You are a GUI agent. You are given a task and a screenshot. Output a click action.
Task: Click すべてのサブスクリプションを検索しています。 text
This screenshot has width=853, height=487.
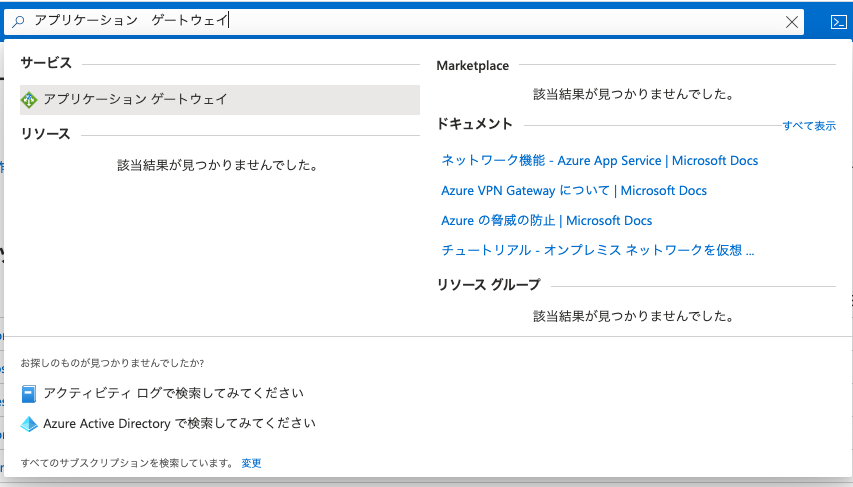[x=127, y=463]
